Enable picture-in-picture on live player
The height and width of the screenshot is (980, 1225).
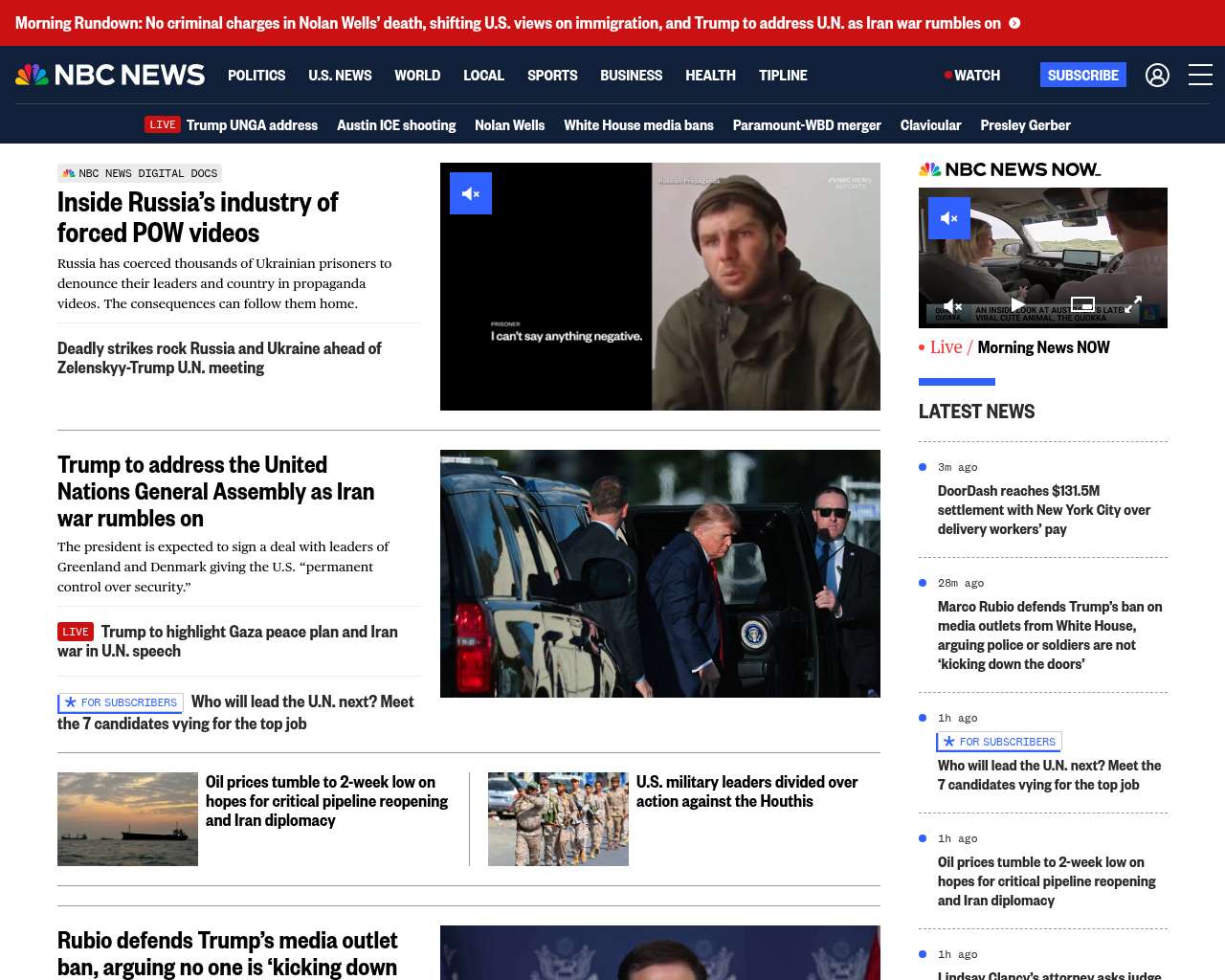pos(1082,304)
